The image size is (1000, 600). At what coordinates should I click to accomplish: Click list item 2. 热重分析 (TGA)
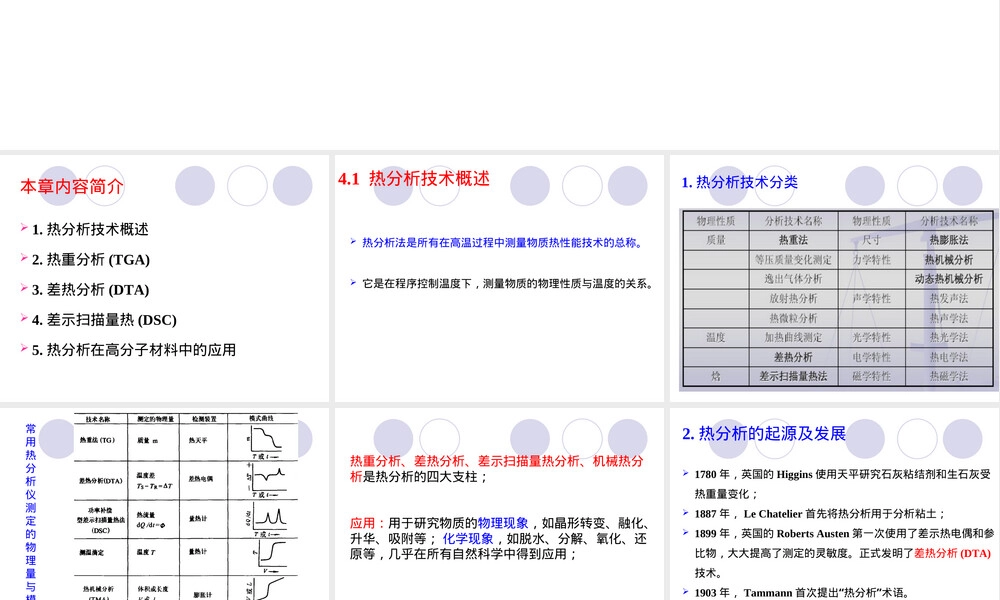(91, 260)
